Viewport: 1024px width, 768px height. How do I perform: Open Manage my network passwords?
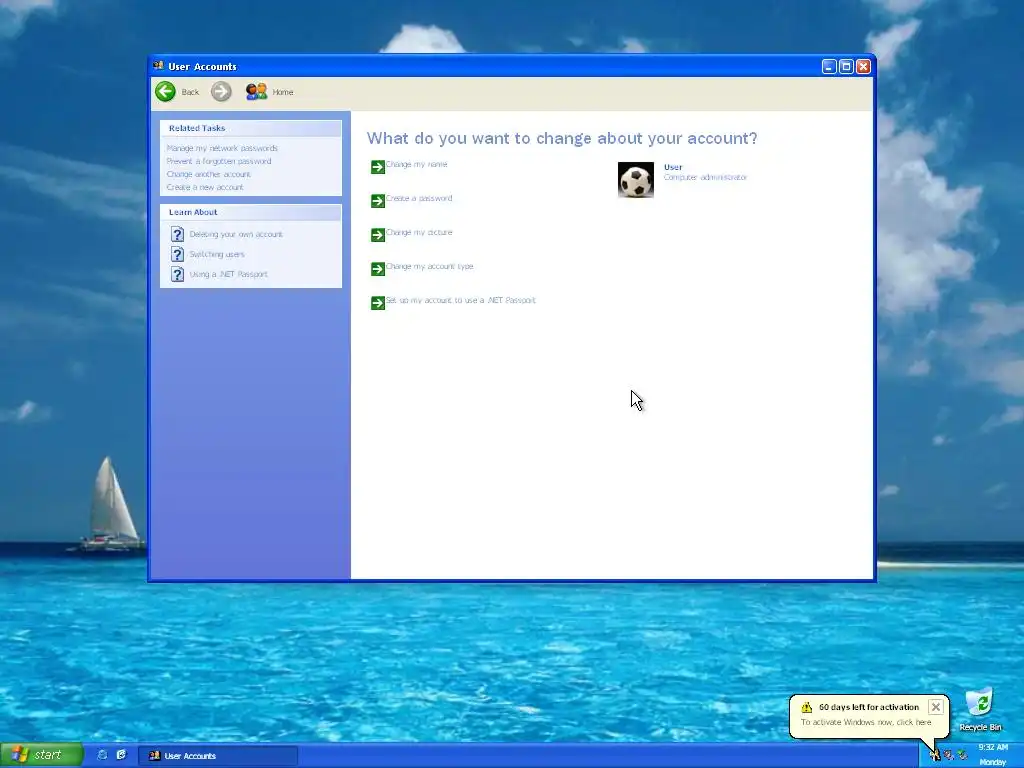pyautogui.click(x=222, y=148)
